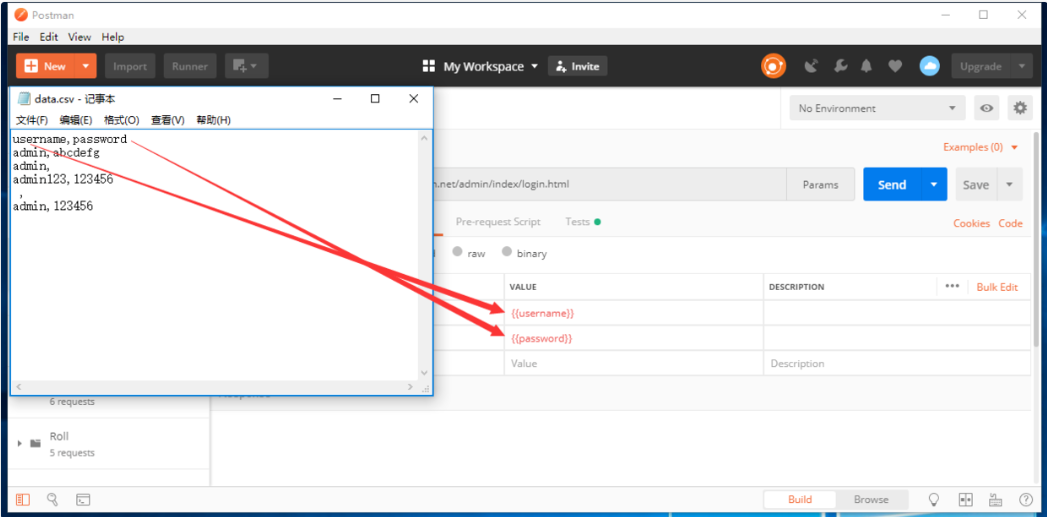The width and height of the screenshot is (1047, 517).
Task: Open manage environments gear icon
Action: 1019,108
